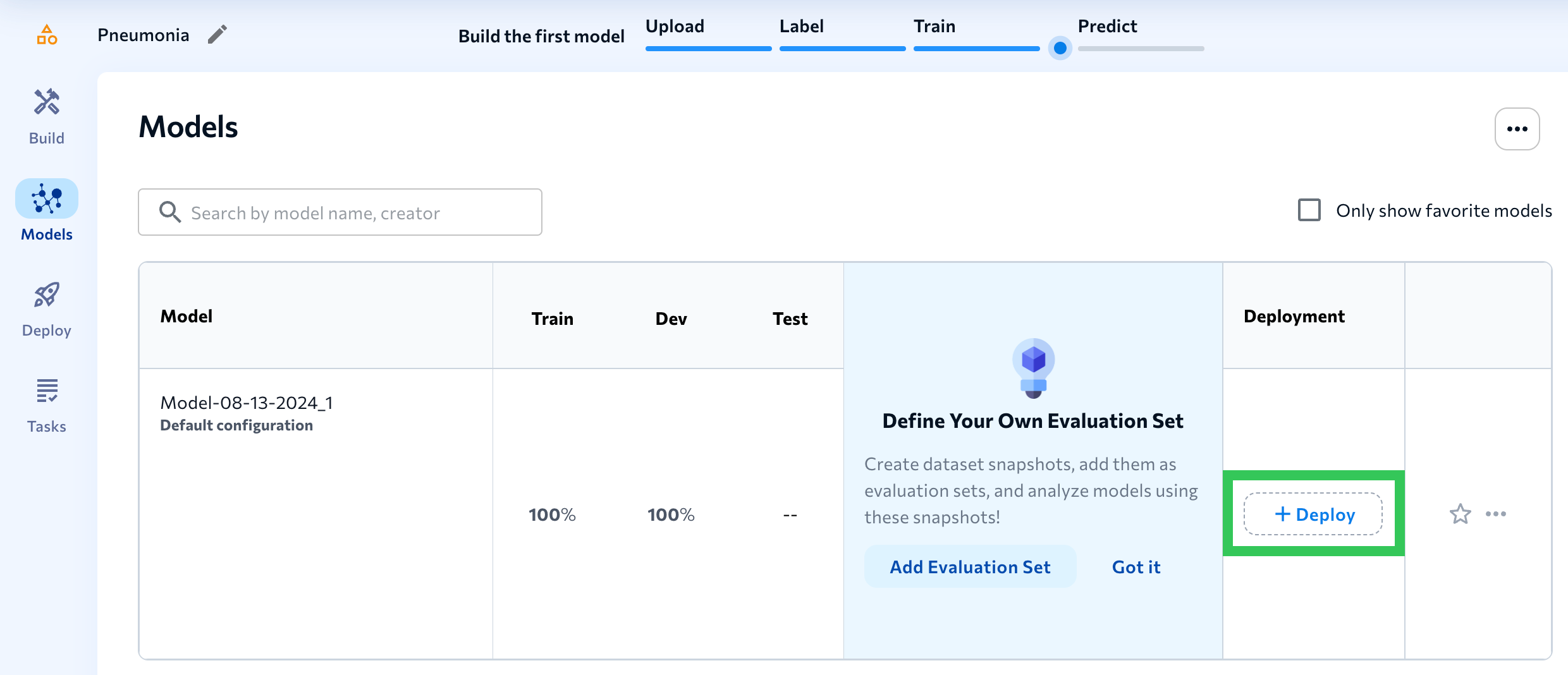The image size is (1568, 675).
Task: Click the Add Evaluation Set button
Action: [970, 567]
